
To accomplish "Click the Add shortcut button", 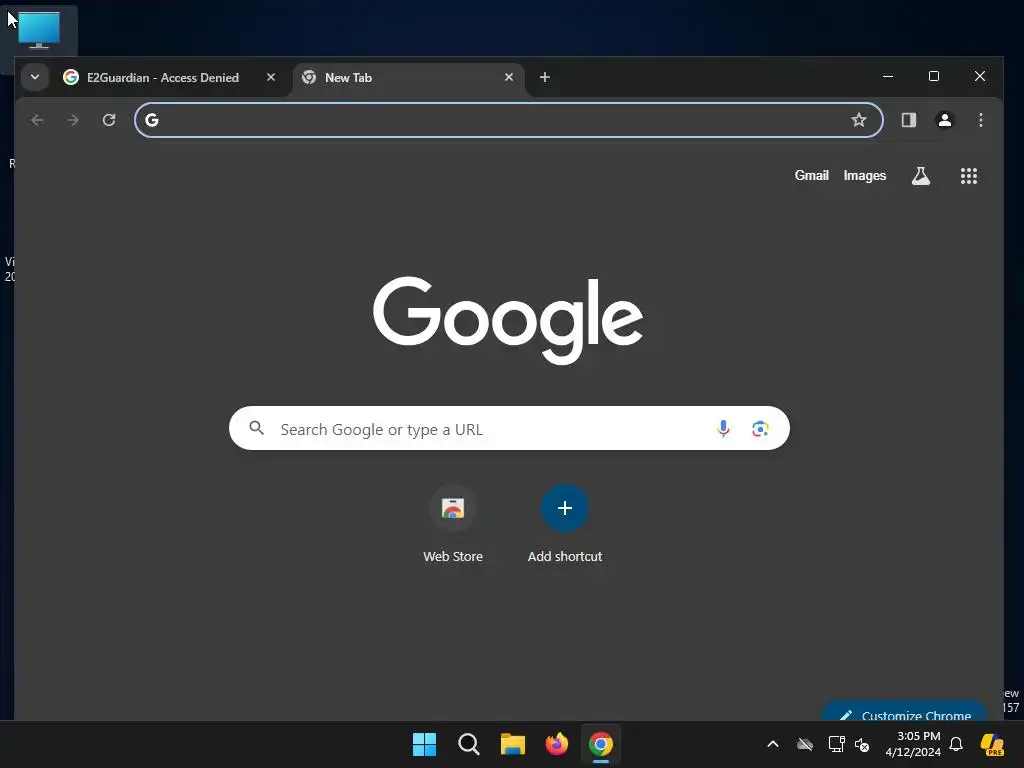I will click(565, 524).
